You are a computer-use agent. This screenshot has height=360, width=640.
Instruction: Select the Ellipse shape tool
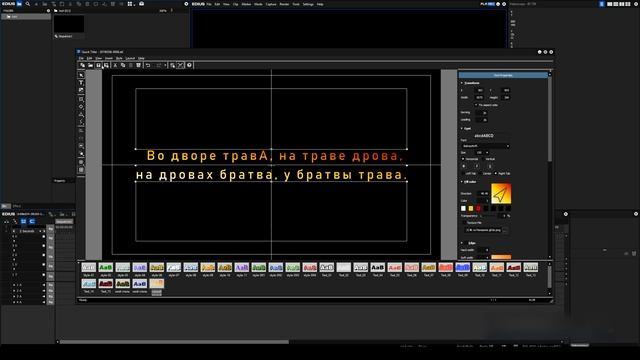(x=81, y=107)
